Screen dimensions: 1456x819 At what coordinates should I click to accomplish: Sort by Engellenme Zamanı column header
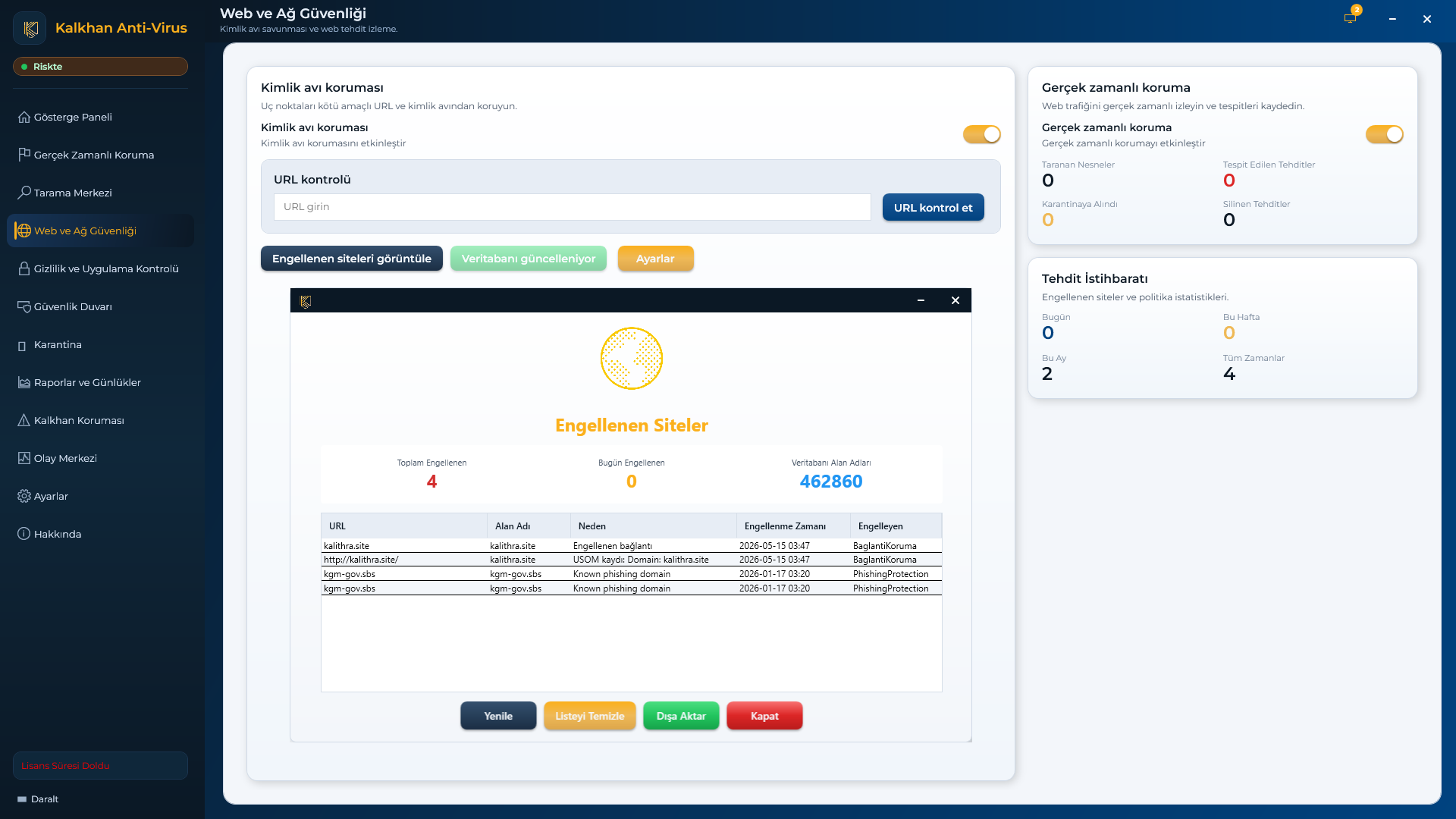793,526
